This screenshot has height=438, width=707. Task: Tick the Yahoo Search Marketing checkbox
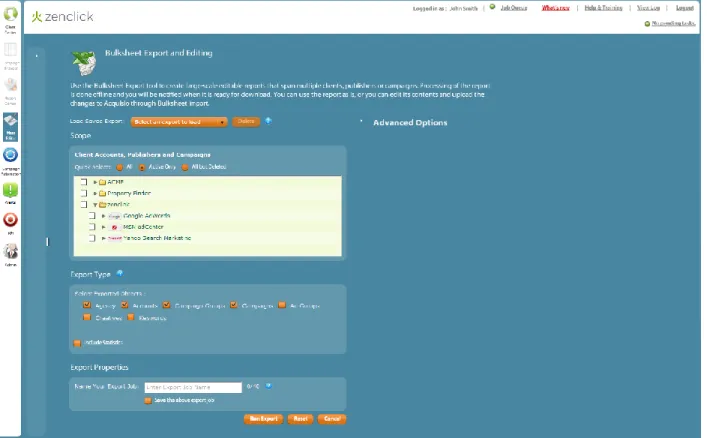point(92,238)
